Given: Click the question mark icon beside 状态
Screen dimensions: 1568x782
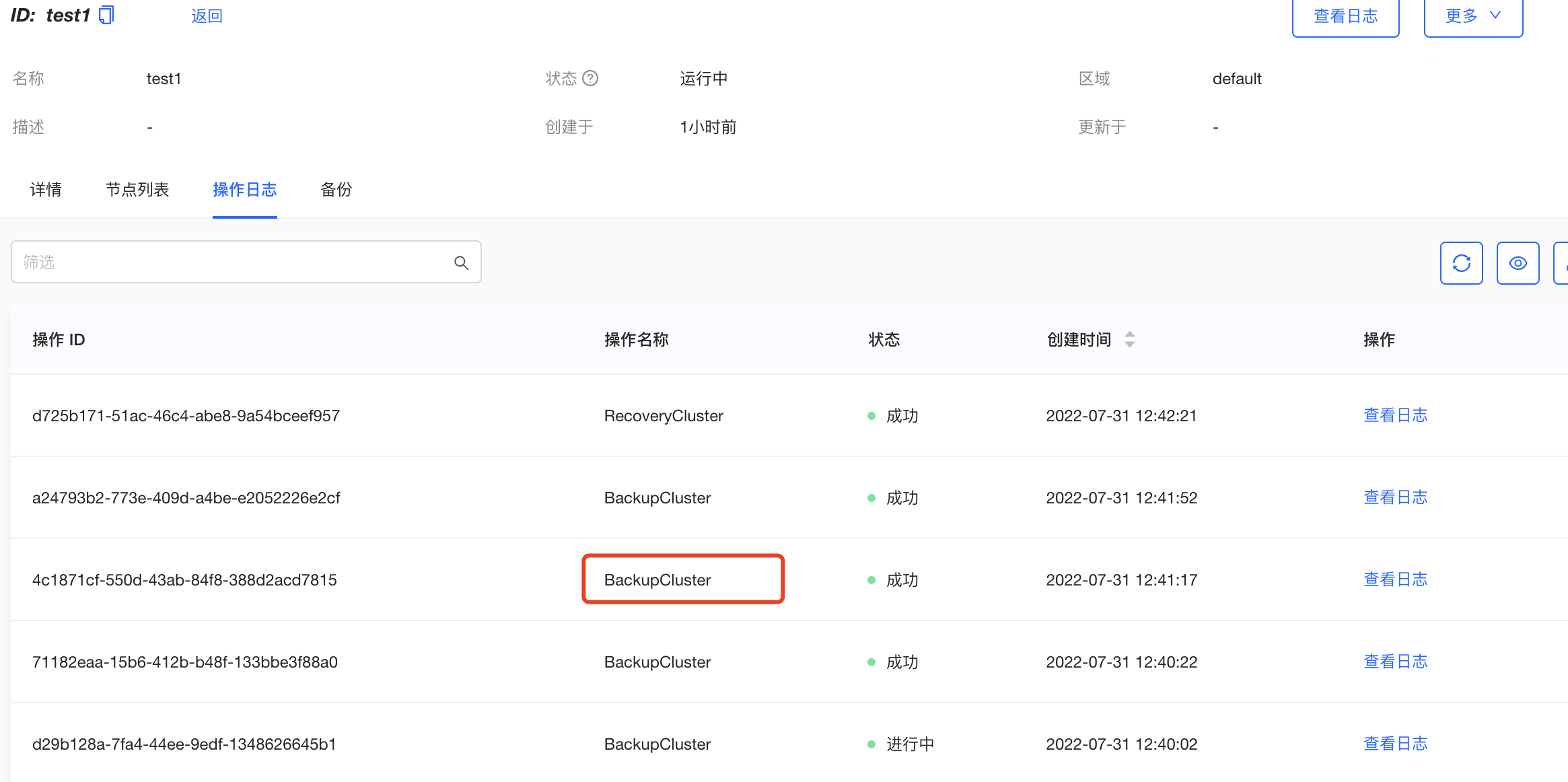Looking at the screenshot, I should point(591,78).
